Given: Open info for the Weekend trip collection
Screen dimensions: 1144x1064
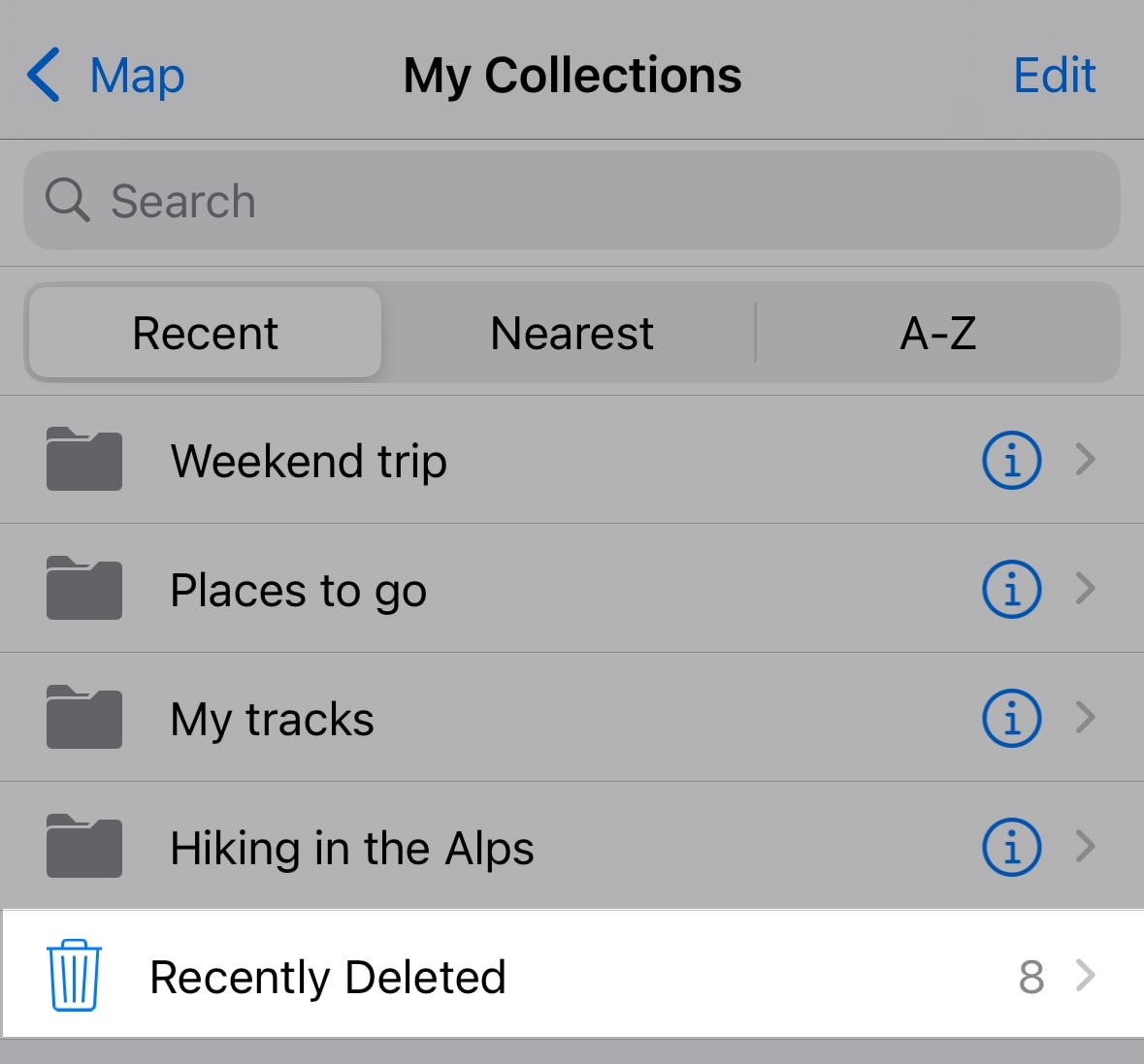Looking at the screenshot, I should [x=1010, y=460].
